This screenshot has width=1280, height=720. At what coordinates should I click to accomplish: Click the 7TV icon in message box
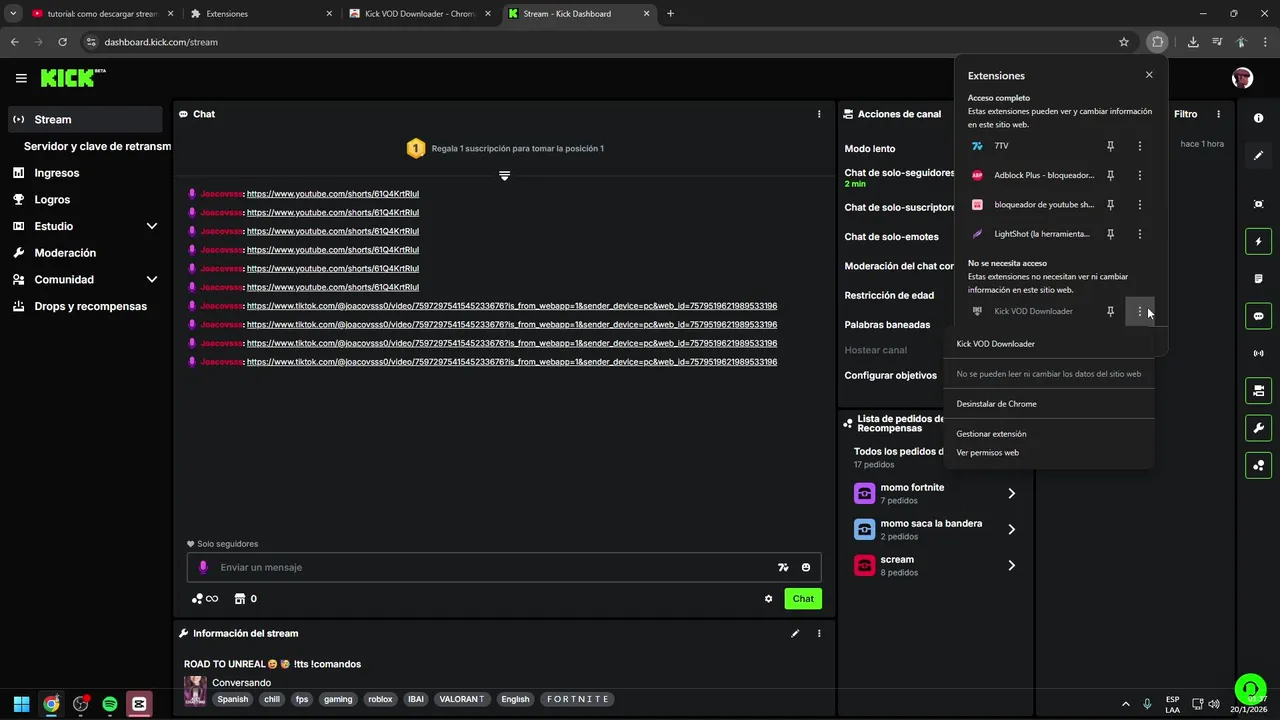783,567
